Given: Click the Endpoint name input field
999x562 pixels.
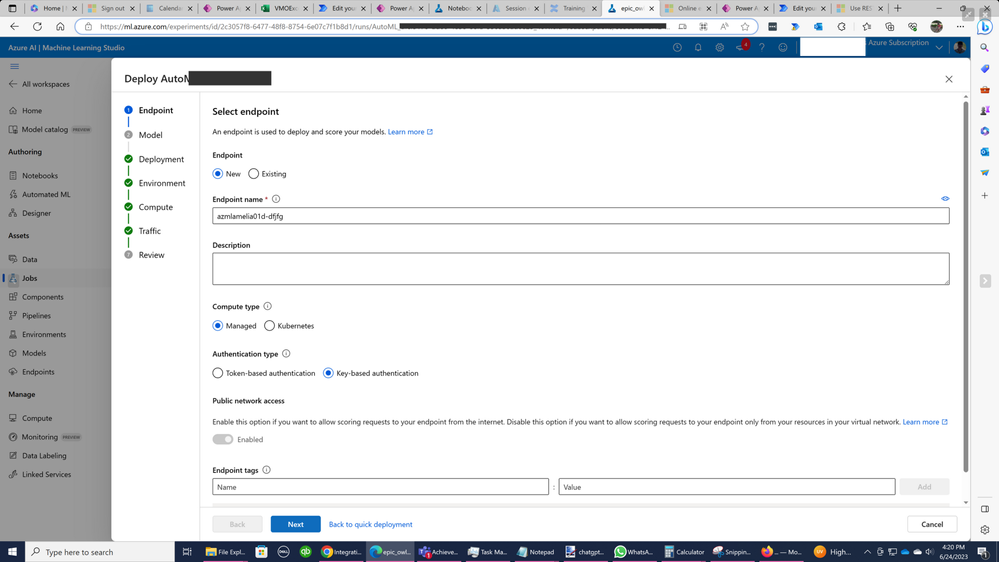Looking at the screenshot, I should 580,216.
